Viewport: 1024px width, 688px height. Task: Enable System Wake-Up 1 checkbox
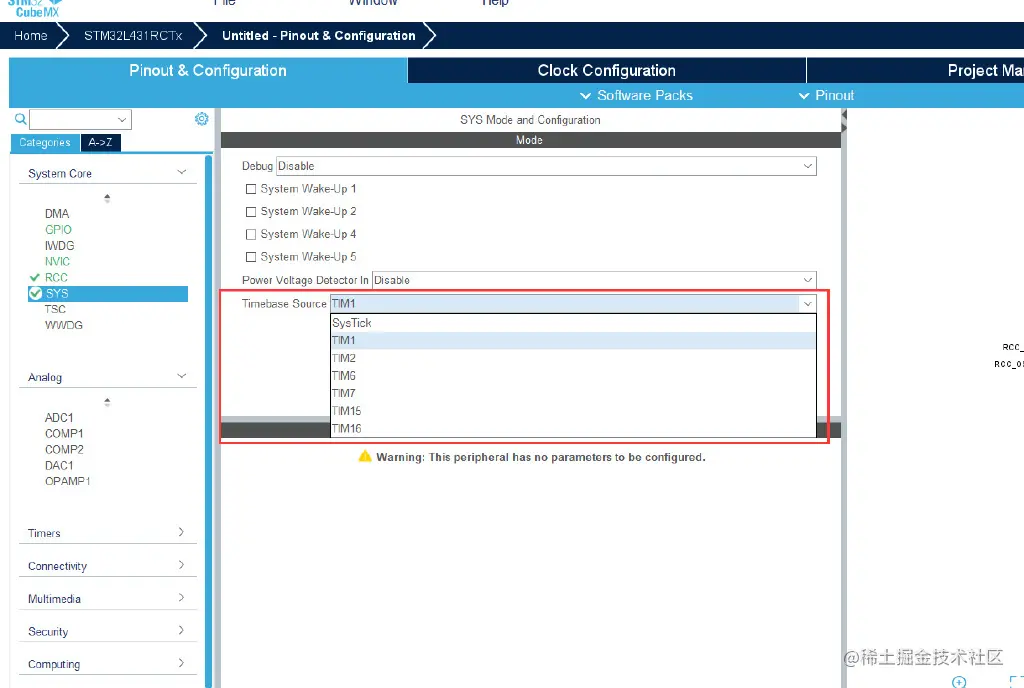tap(250, 189)
